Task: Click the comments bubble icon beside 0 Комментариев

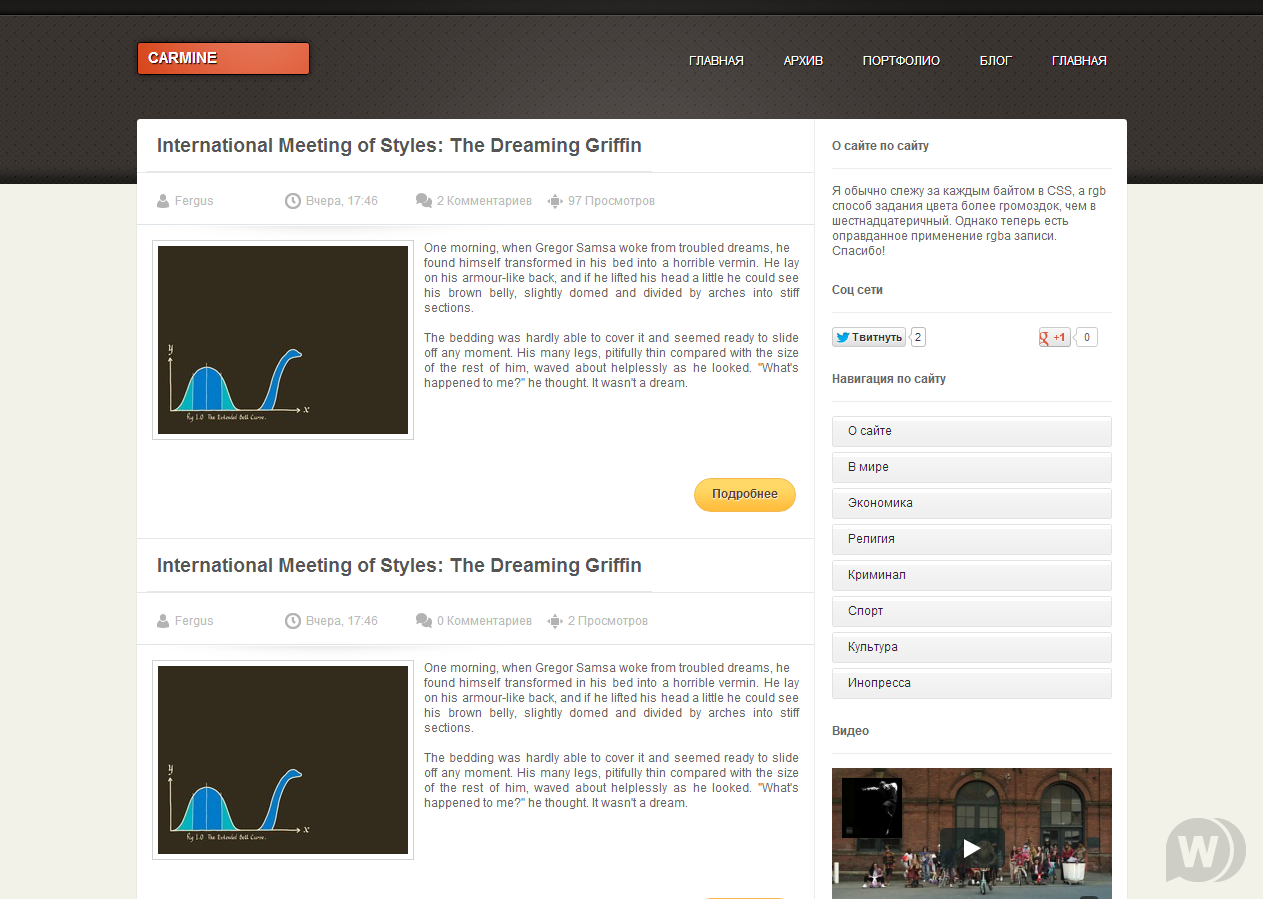Action: point(424,621)
